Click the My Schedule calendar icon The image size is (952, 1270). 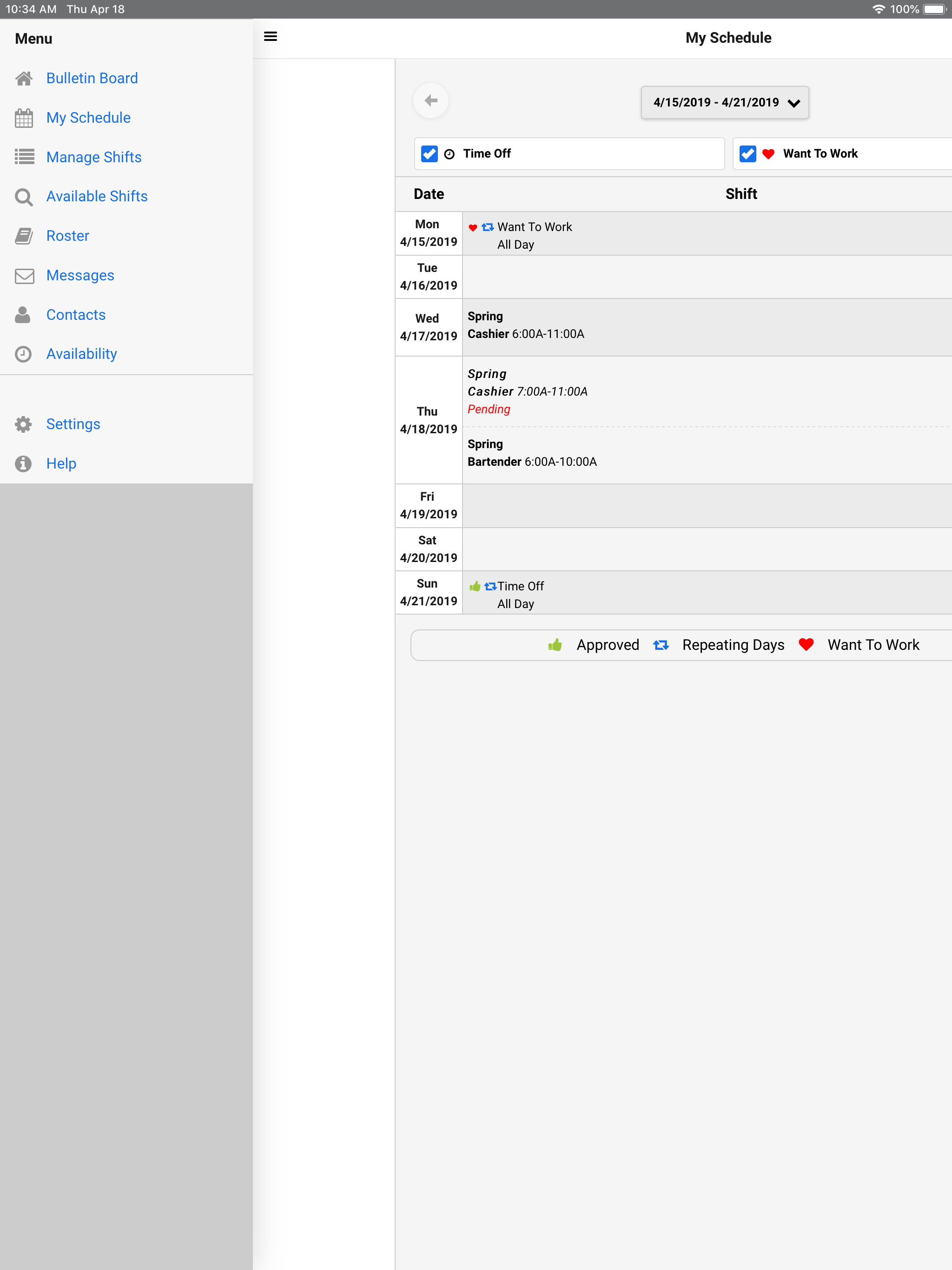coord(24,118)
